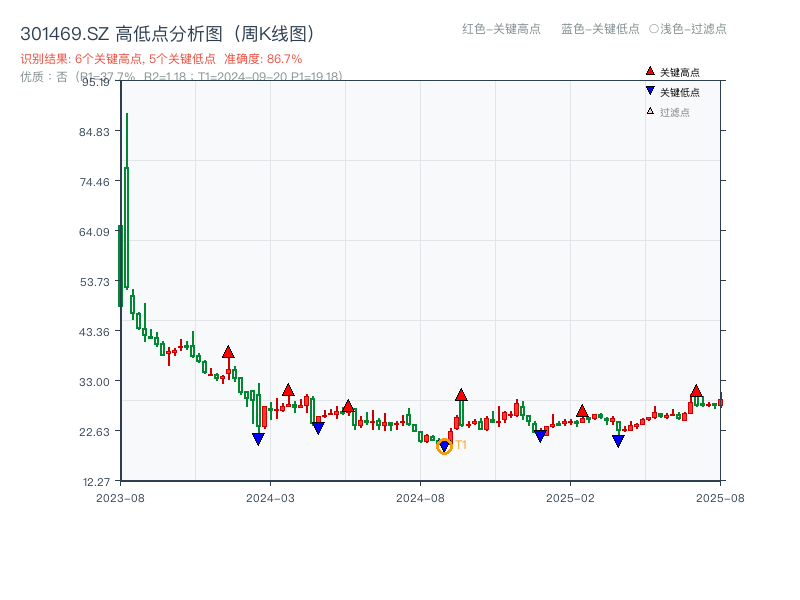Click the orange circled T1 filter point marker
The width and height of the screenshot is (800, 600).
[445, 447]
